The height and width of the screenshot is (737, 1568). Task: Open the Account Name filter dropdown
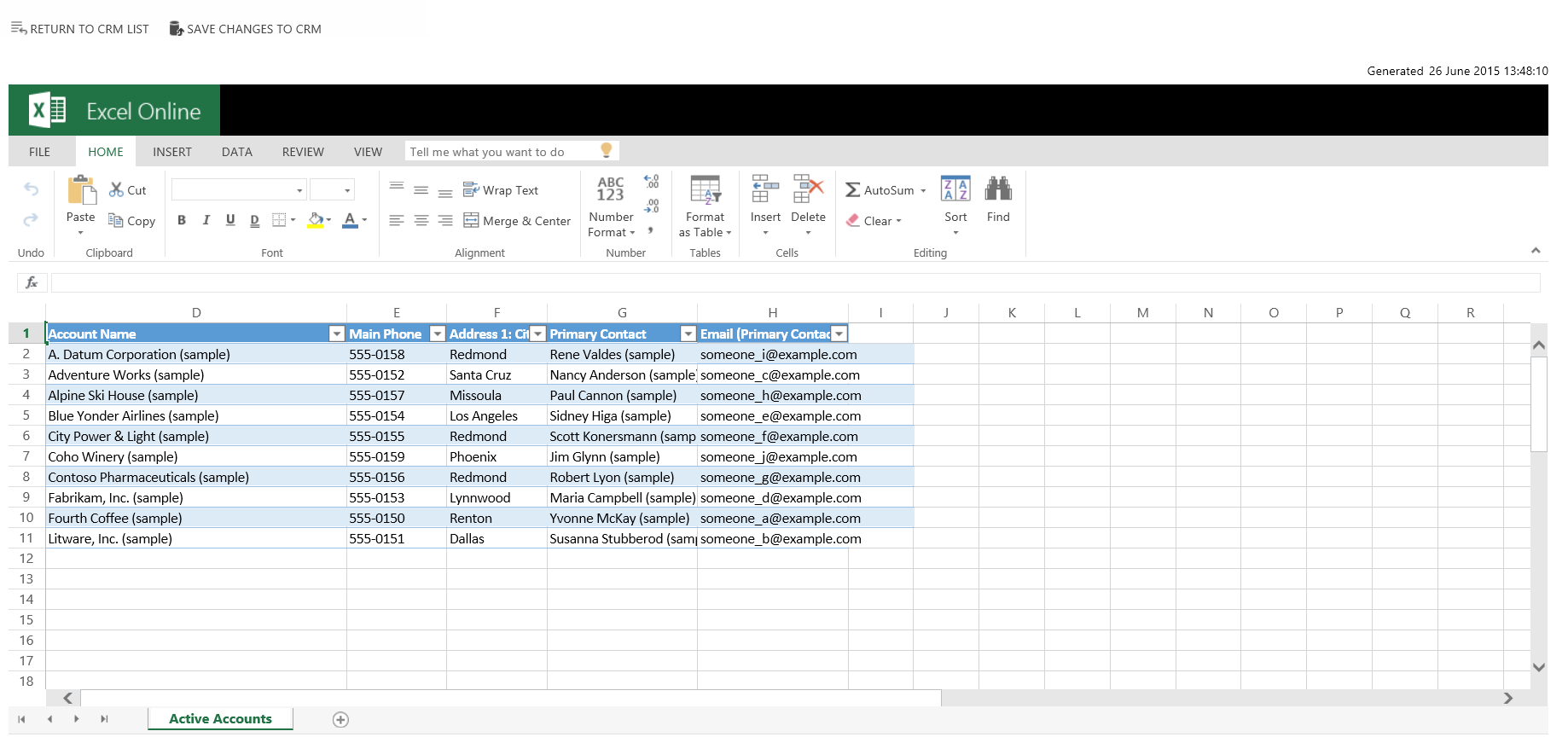click(x=337, y=334)
